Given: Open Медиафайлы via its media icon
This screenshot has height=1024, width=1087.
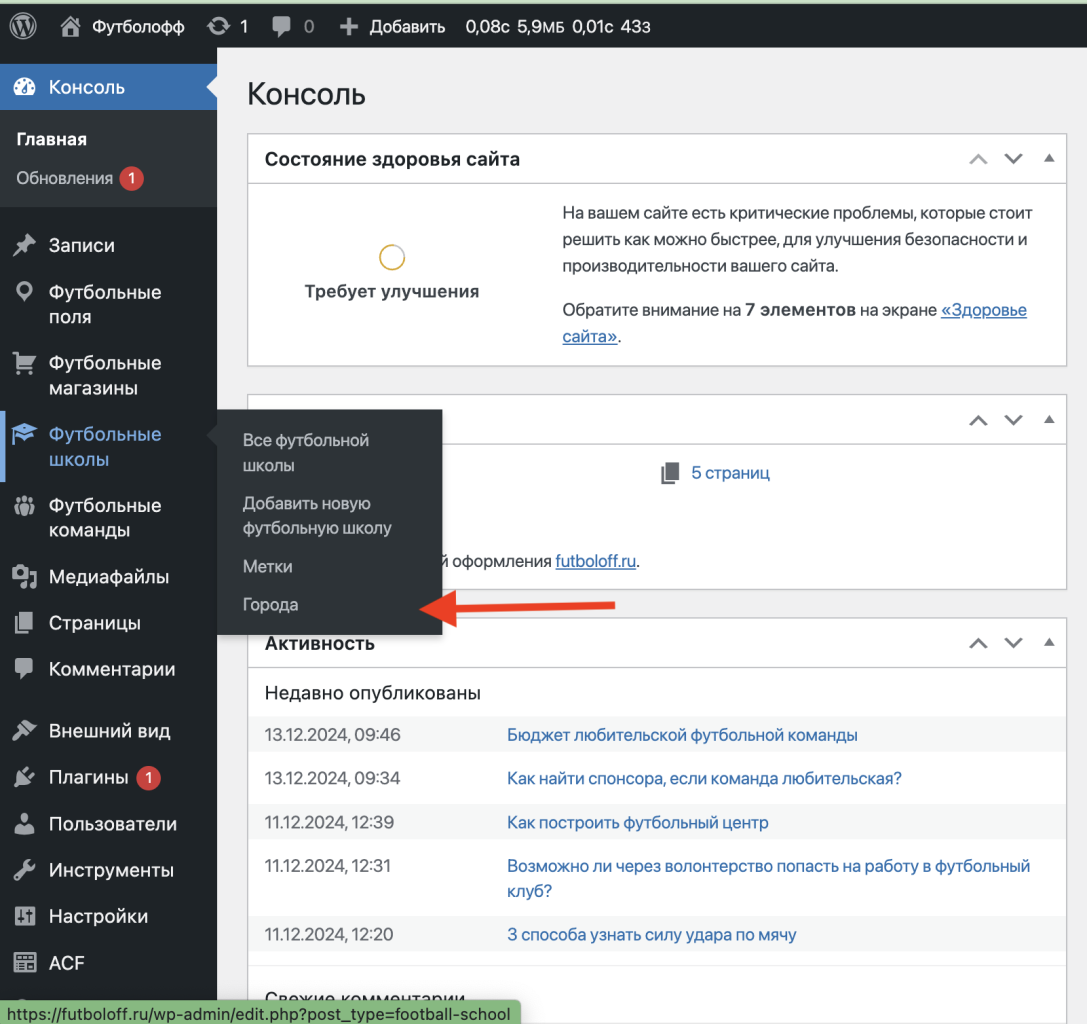Looking at the screenshot, I should 24,577.
